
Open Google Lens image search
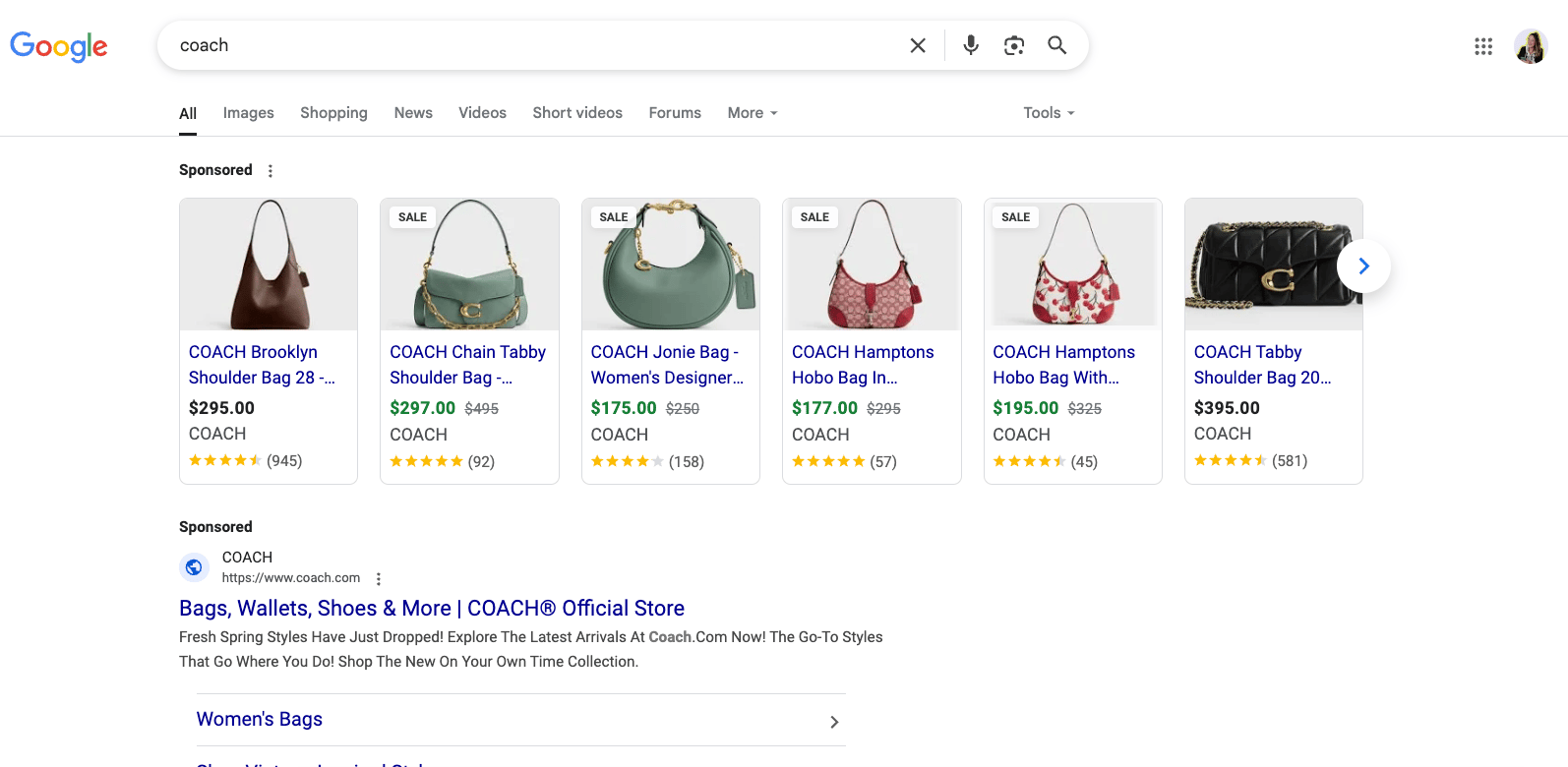pos(1013,45)
